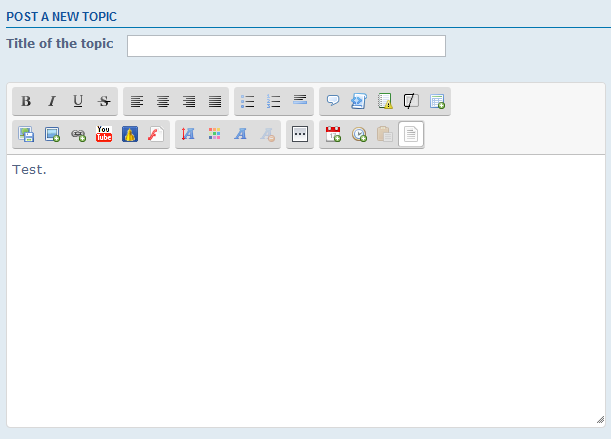Insert the current time

coord(359,134)
